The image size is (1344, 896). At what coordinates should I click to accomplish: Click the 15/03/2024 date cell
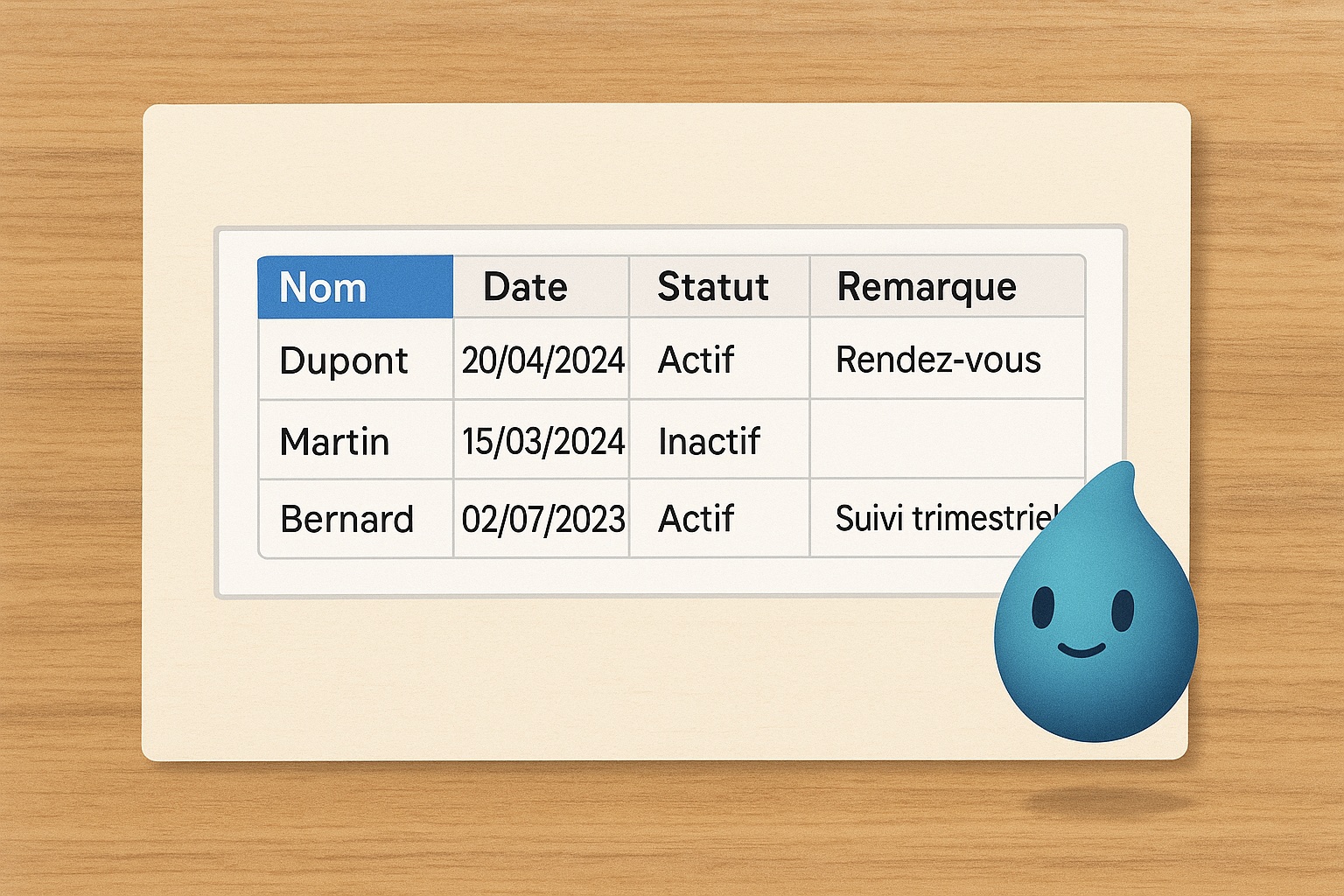(542, 440)
